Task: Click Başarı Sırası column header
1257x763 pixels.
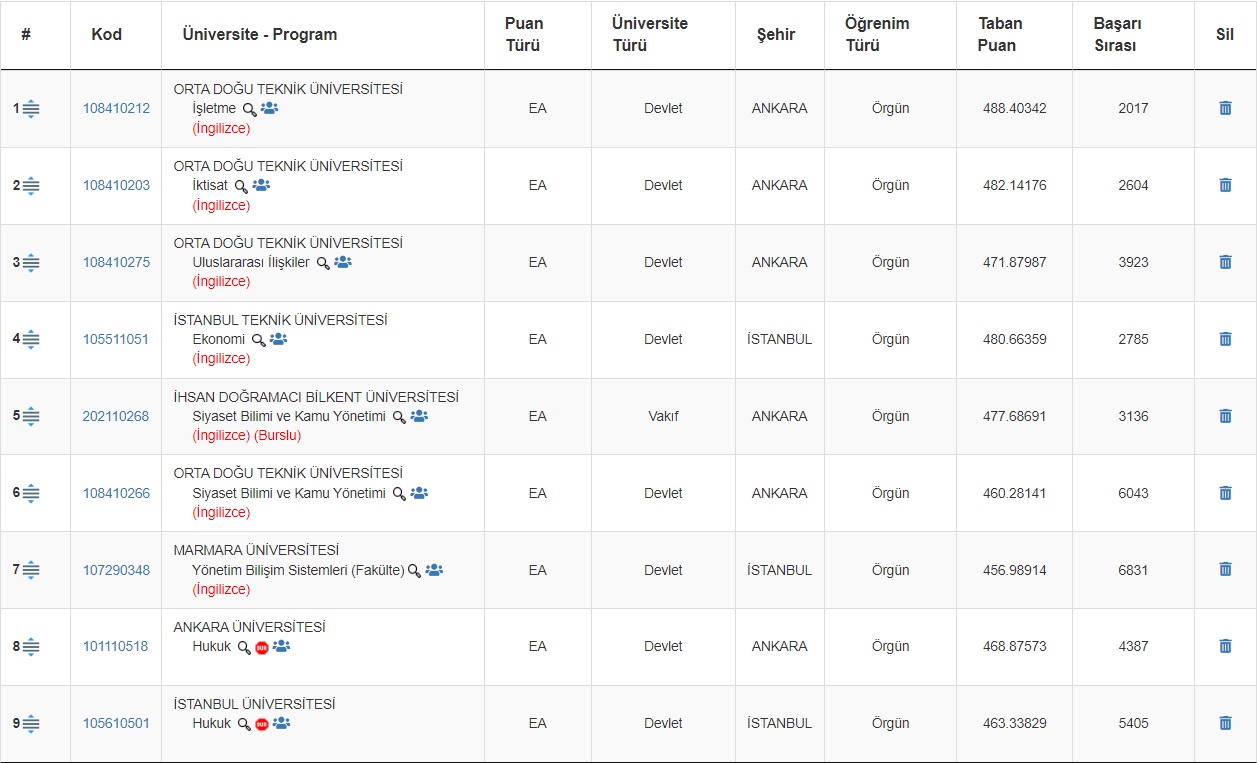Action: (1118, 35)
